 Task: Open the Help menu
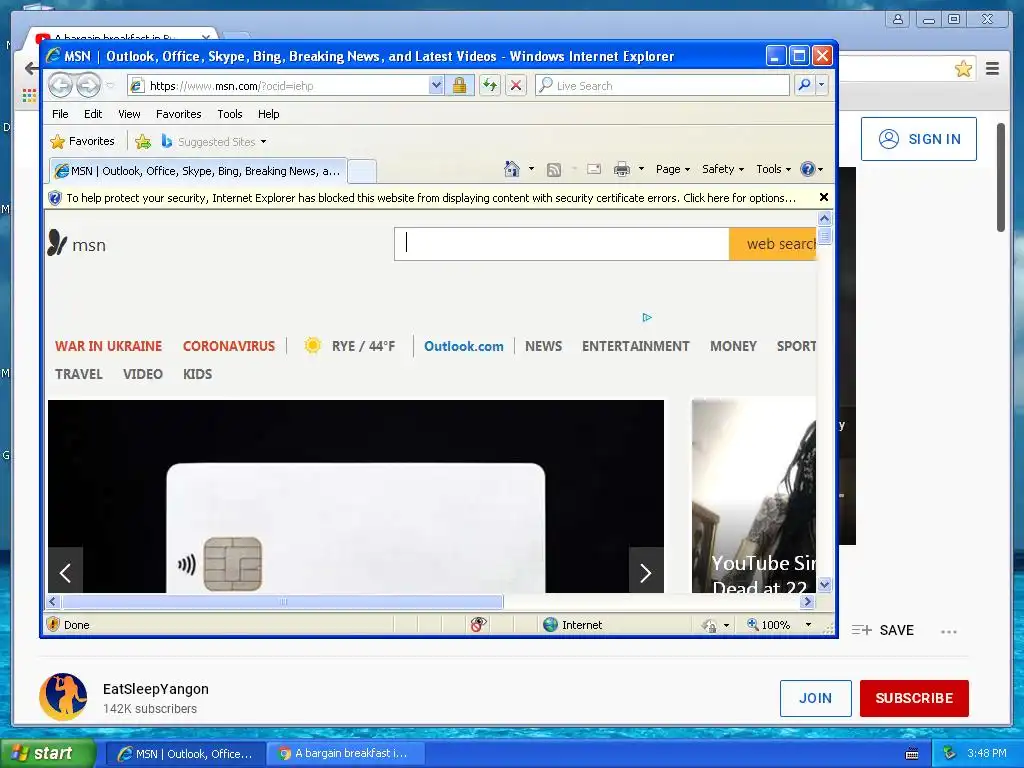pos(268,114)
